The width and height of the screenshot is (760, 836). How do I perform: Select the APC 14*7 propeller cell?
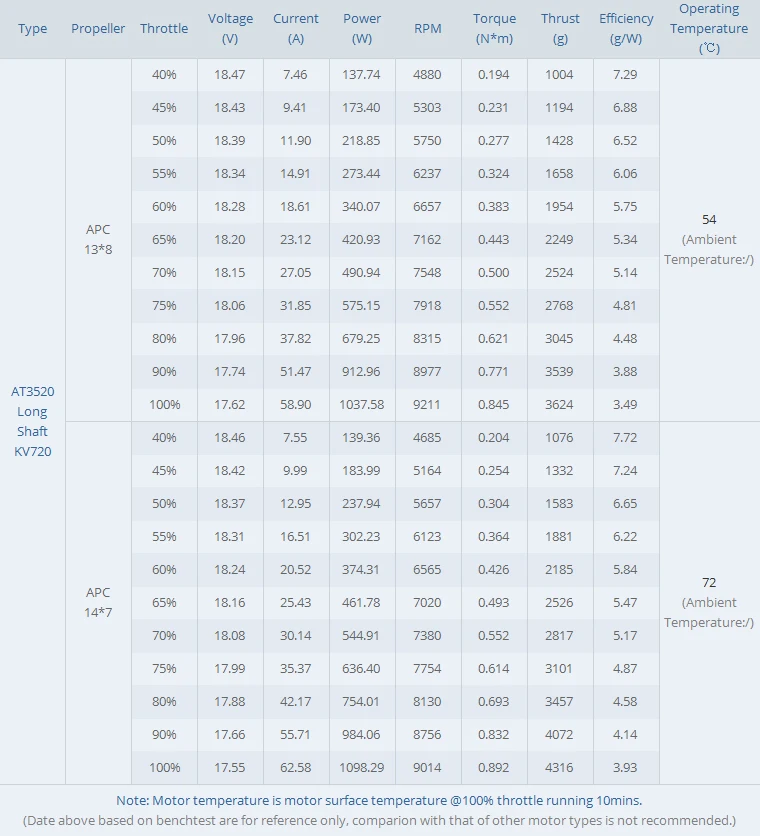point(98,602)
